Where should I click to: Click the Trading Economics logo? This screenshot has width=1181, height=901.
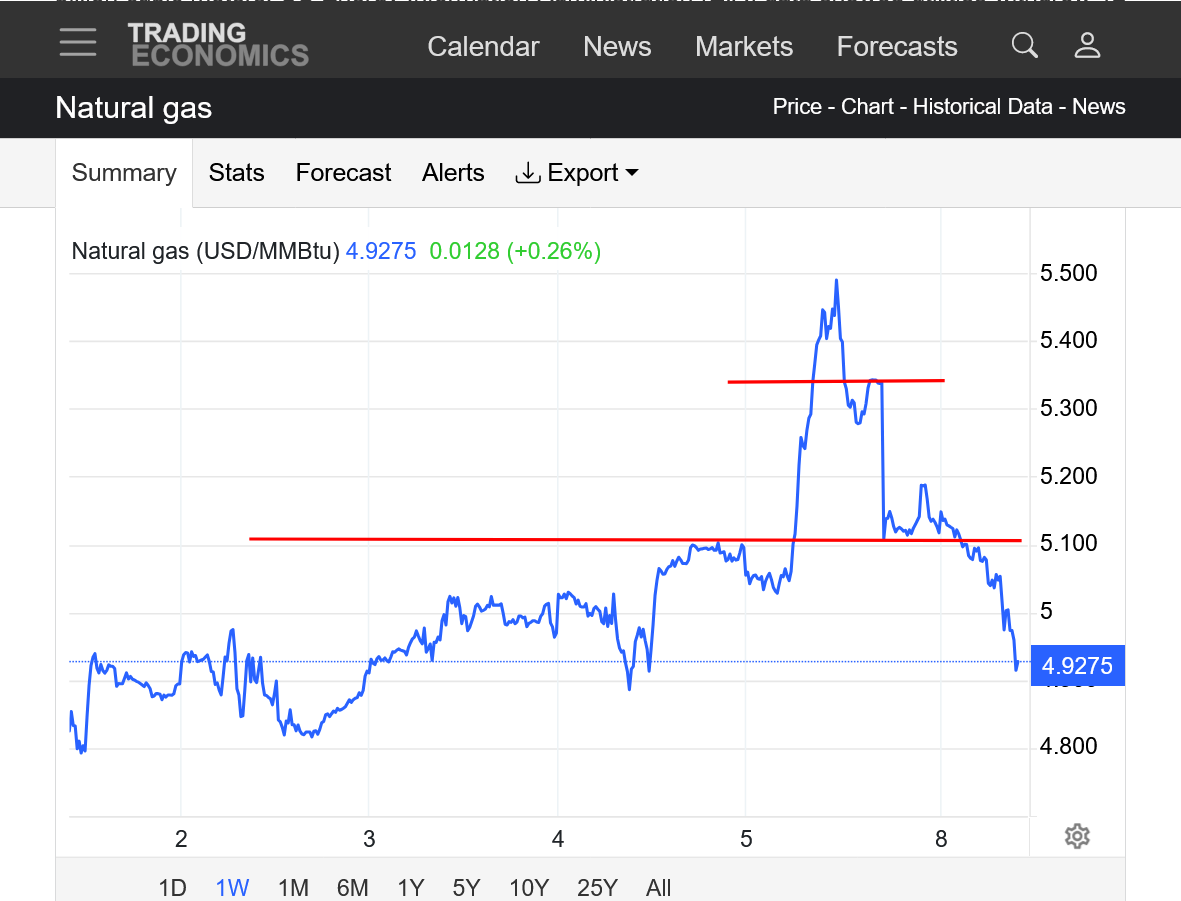click(218, 45)
